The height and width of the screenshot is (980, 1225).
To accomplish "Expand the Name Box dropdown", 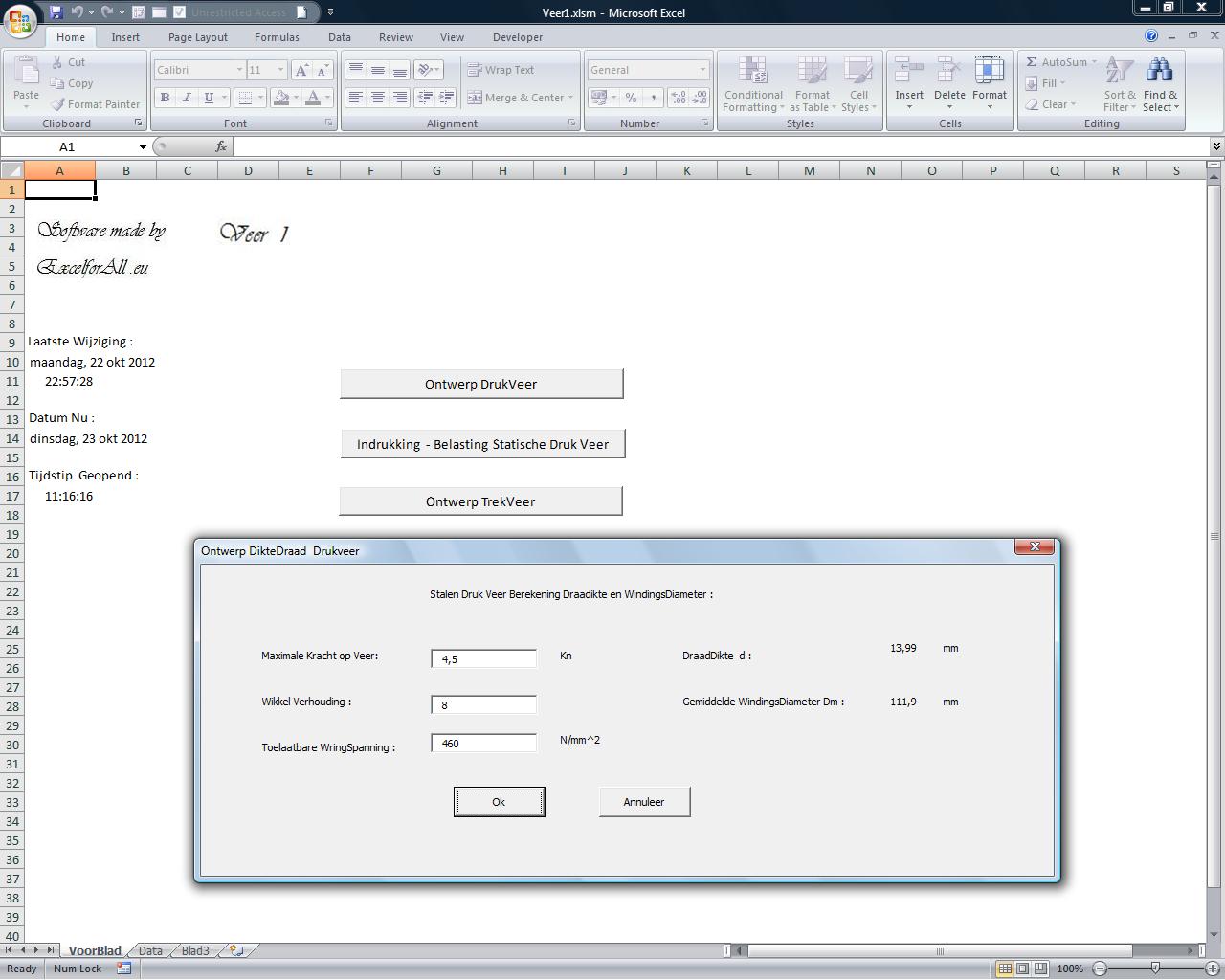I will click(x=143, y=146).
